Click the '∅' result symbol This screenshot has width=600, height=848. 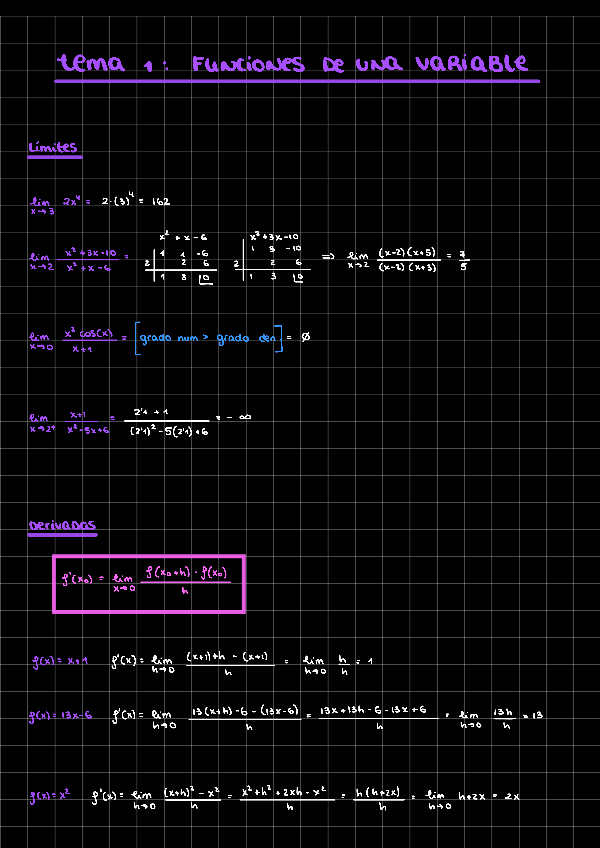point(306,337)
